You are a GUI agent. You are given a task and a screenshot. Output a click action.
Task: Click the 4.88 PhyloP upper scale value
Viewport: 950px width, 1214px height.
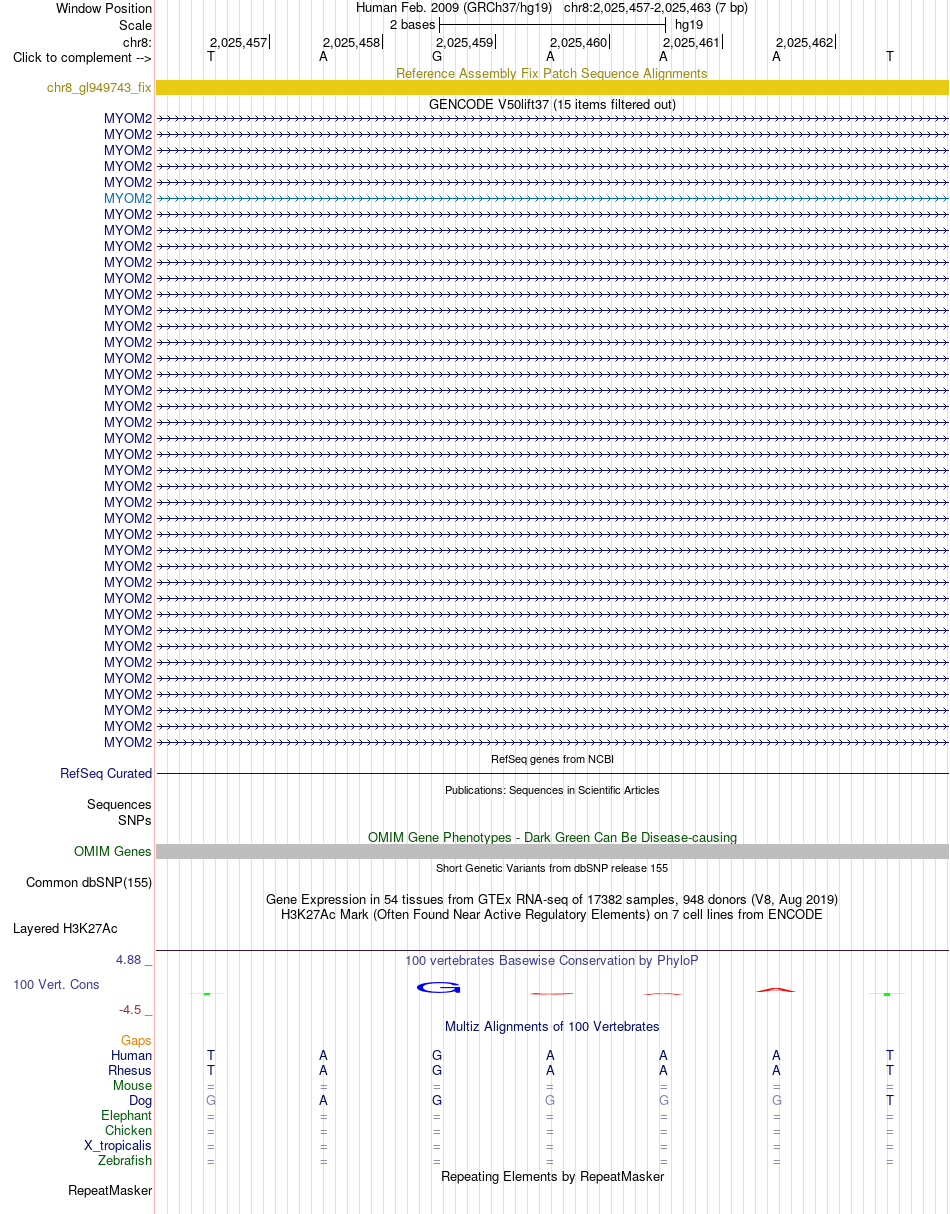[x=130, y=959]
